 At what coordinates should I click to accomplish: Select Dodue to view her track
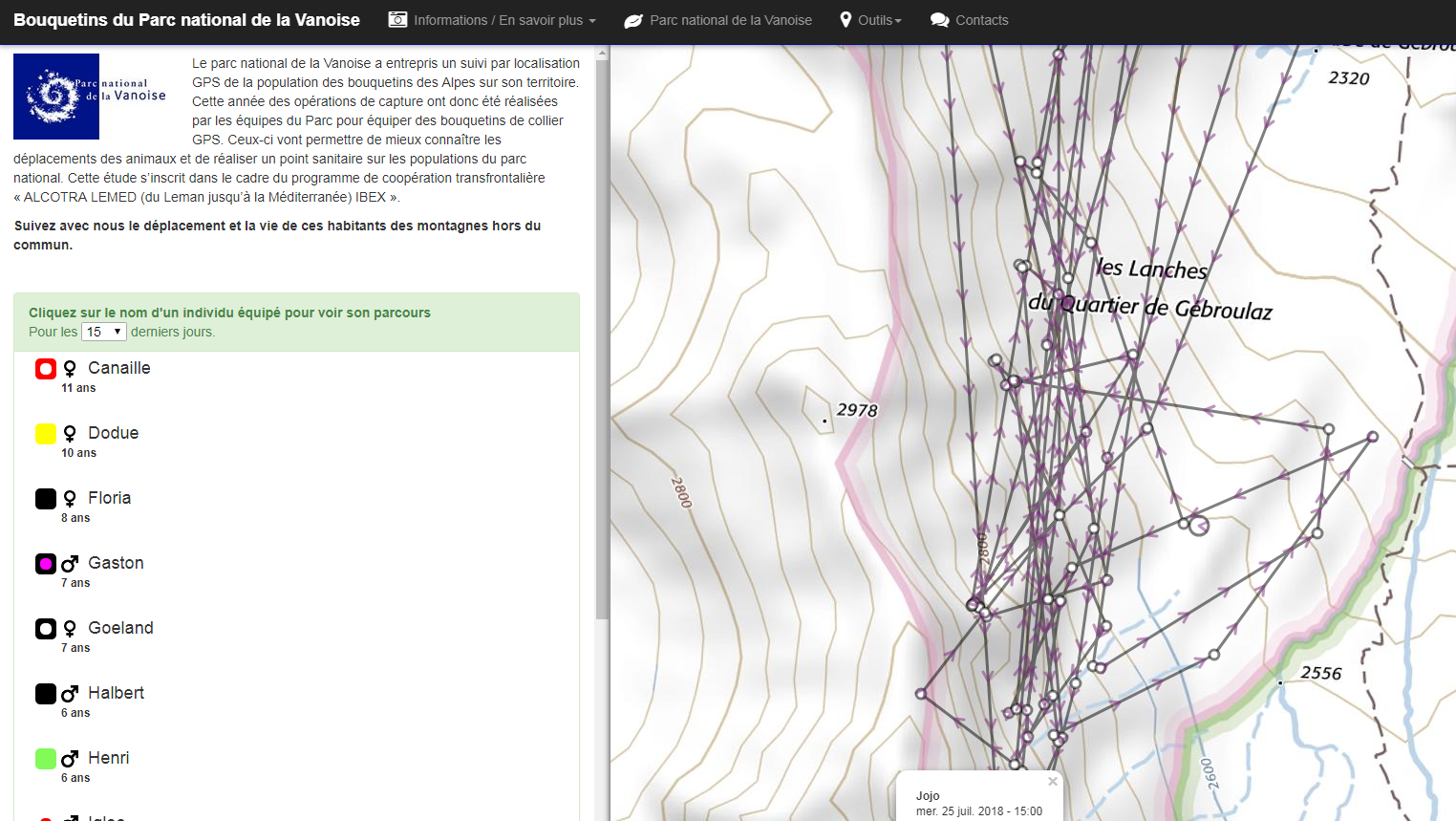(114, 433)
